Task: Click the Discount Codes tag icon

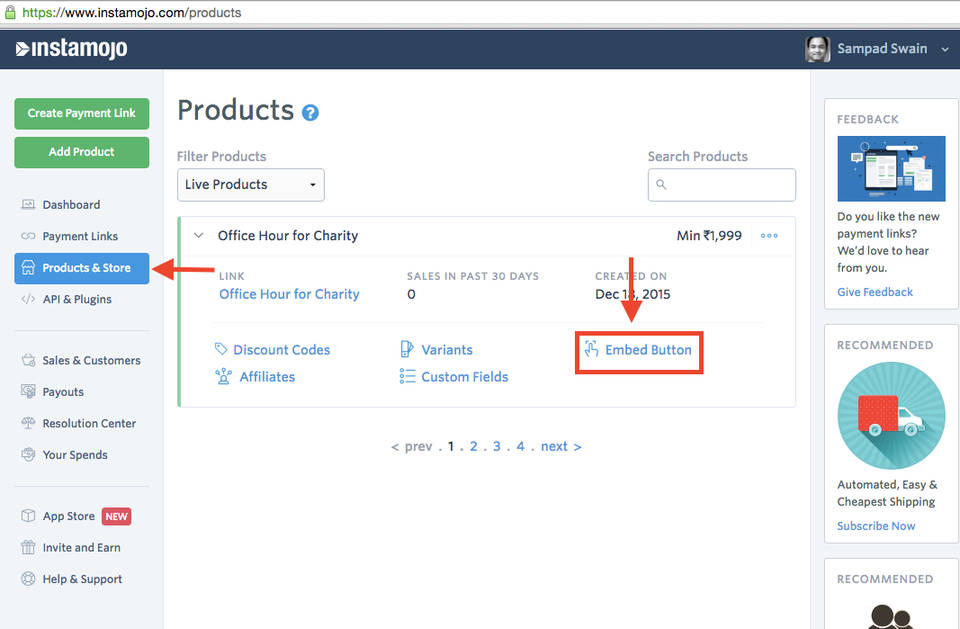Action: coord(221,350)
